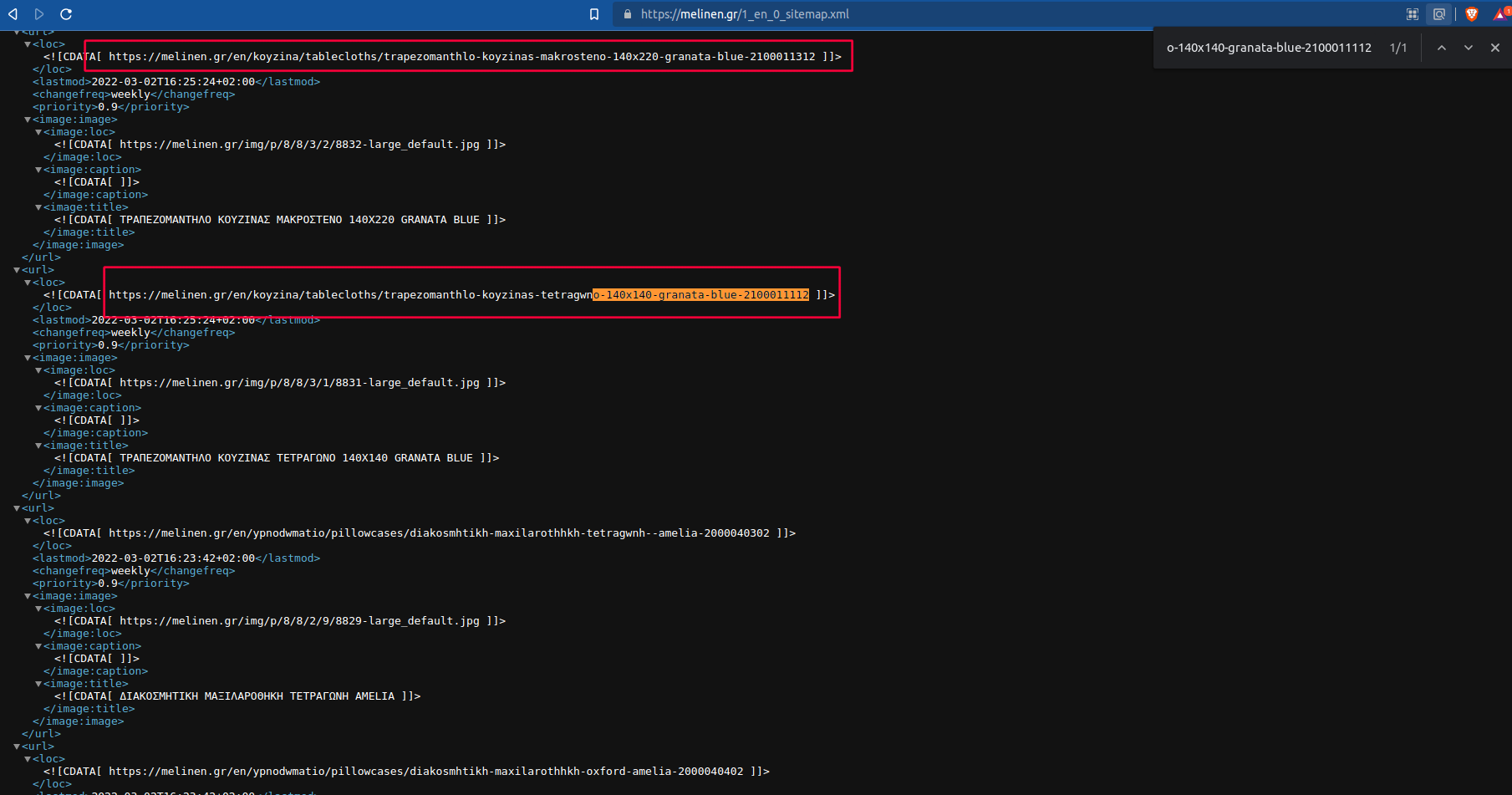Jump to next find match
Screen dimensions: 1512x795
click(x=1469, y=48)
